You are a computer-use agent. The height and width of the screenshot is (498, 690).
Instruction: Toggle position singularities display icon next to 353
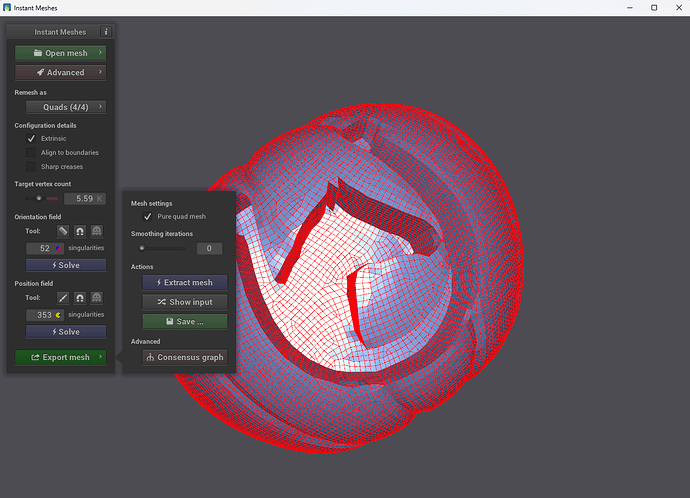58,315
